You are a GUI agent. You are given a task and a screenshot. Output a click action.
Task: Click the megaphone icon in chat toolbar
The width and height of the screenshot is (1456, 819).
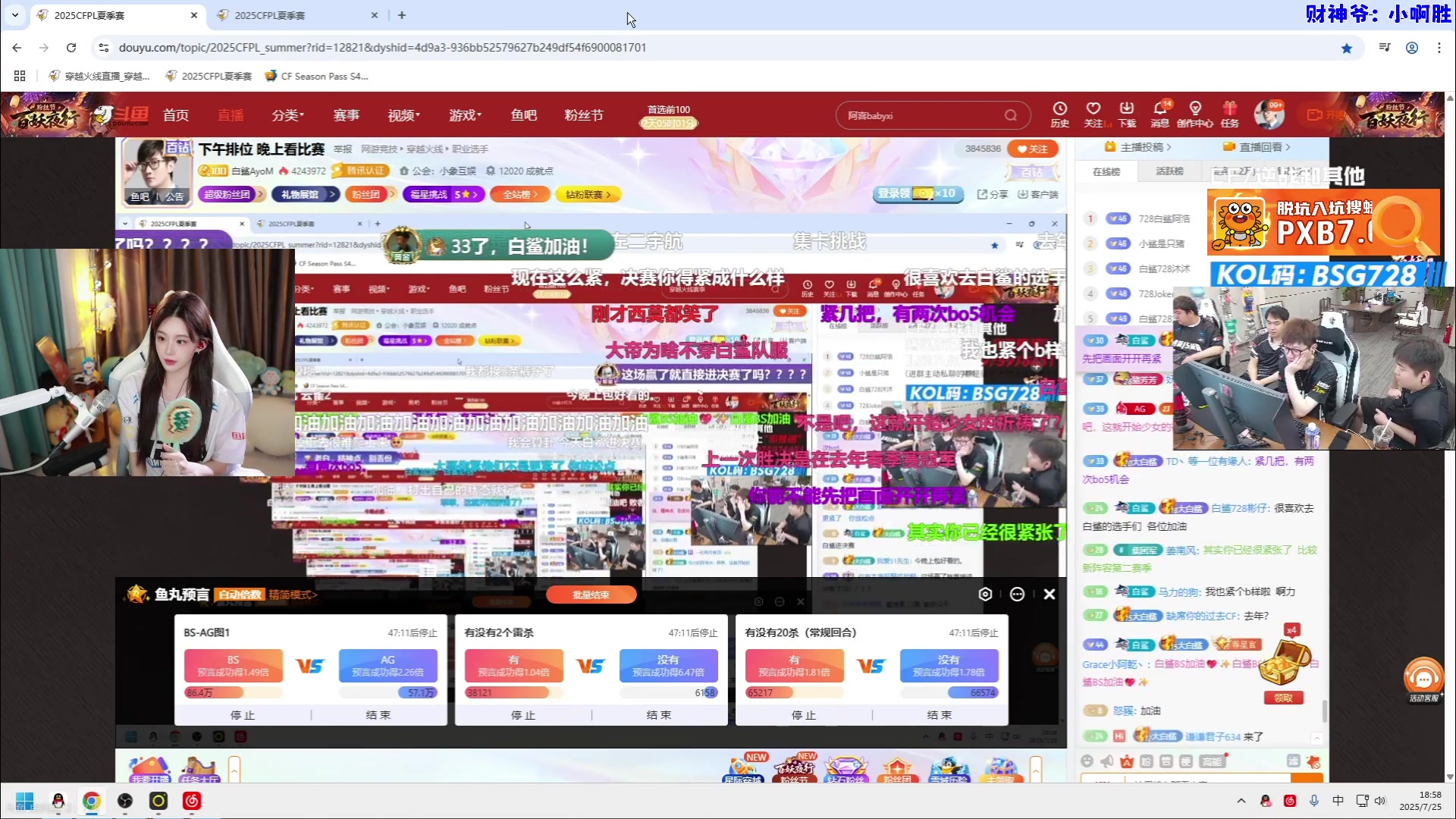pyautogui.click(x=1107, y=761)
